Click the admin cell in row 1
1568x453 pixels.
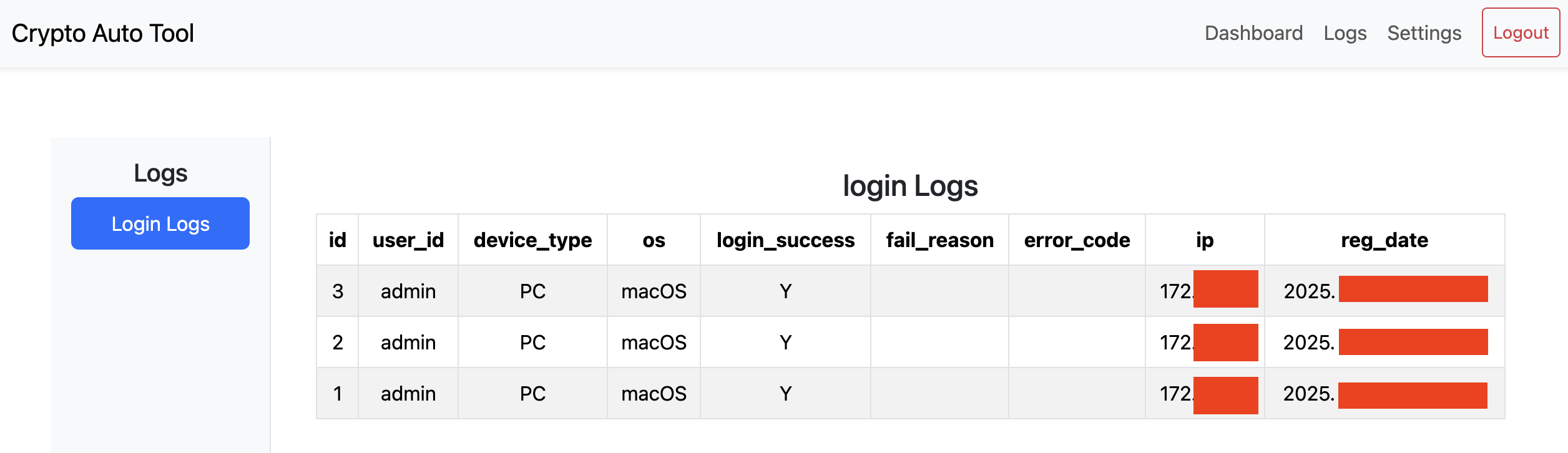[x=408, y=393]
